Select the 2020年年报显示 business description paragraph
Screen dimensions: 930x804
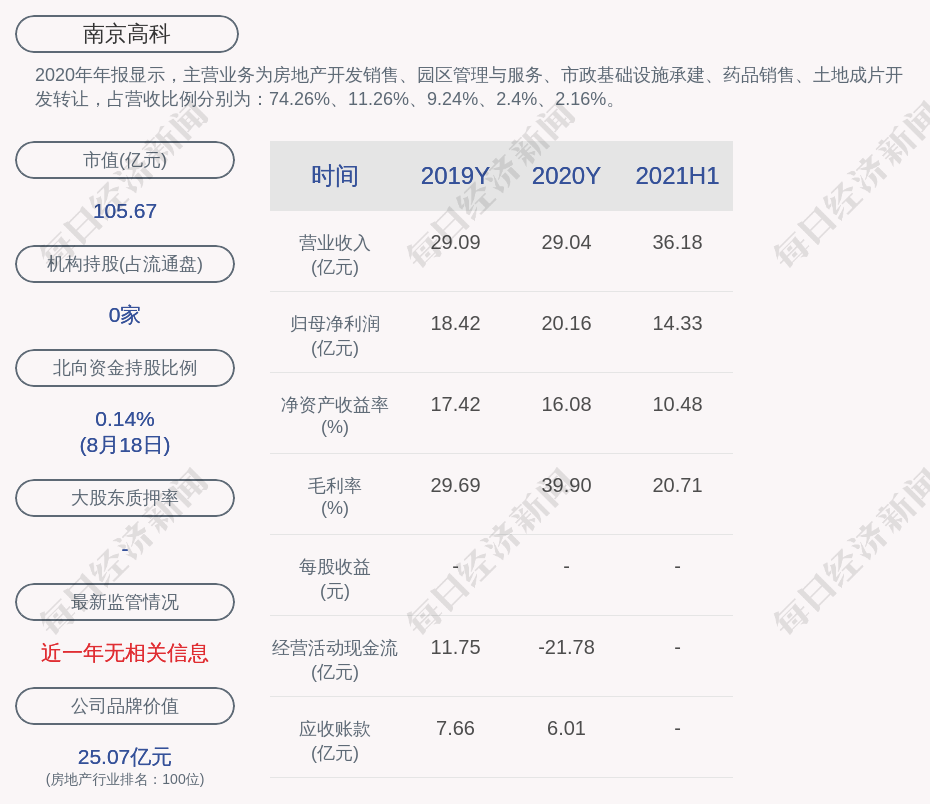point(469,87)
